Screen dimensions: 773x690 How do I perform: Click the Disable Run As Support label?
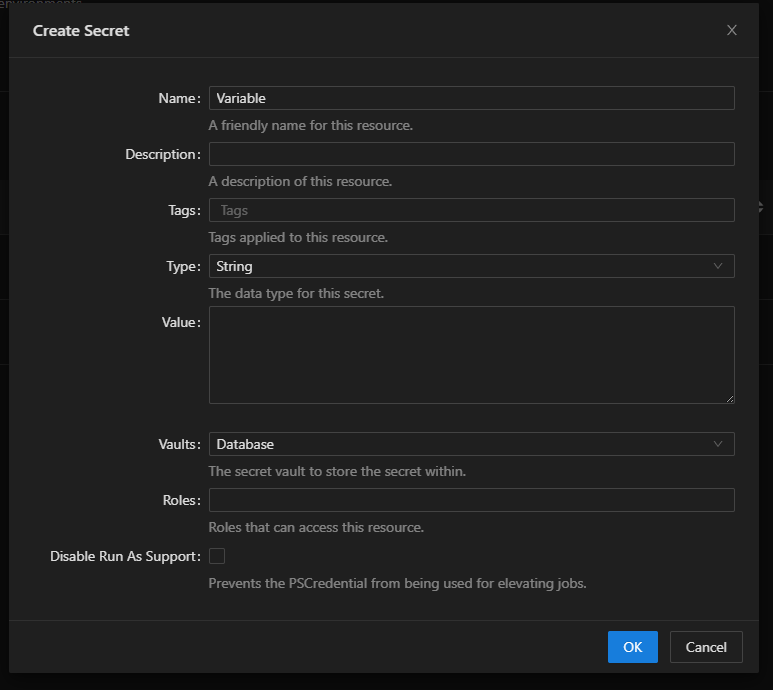click(125, 556)
